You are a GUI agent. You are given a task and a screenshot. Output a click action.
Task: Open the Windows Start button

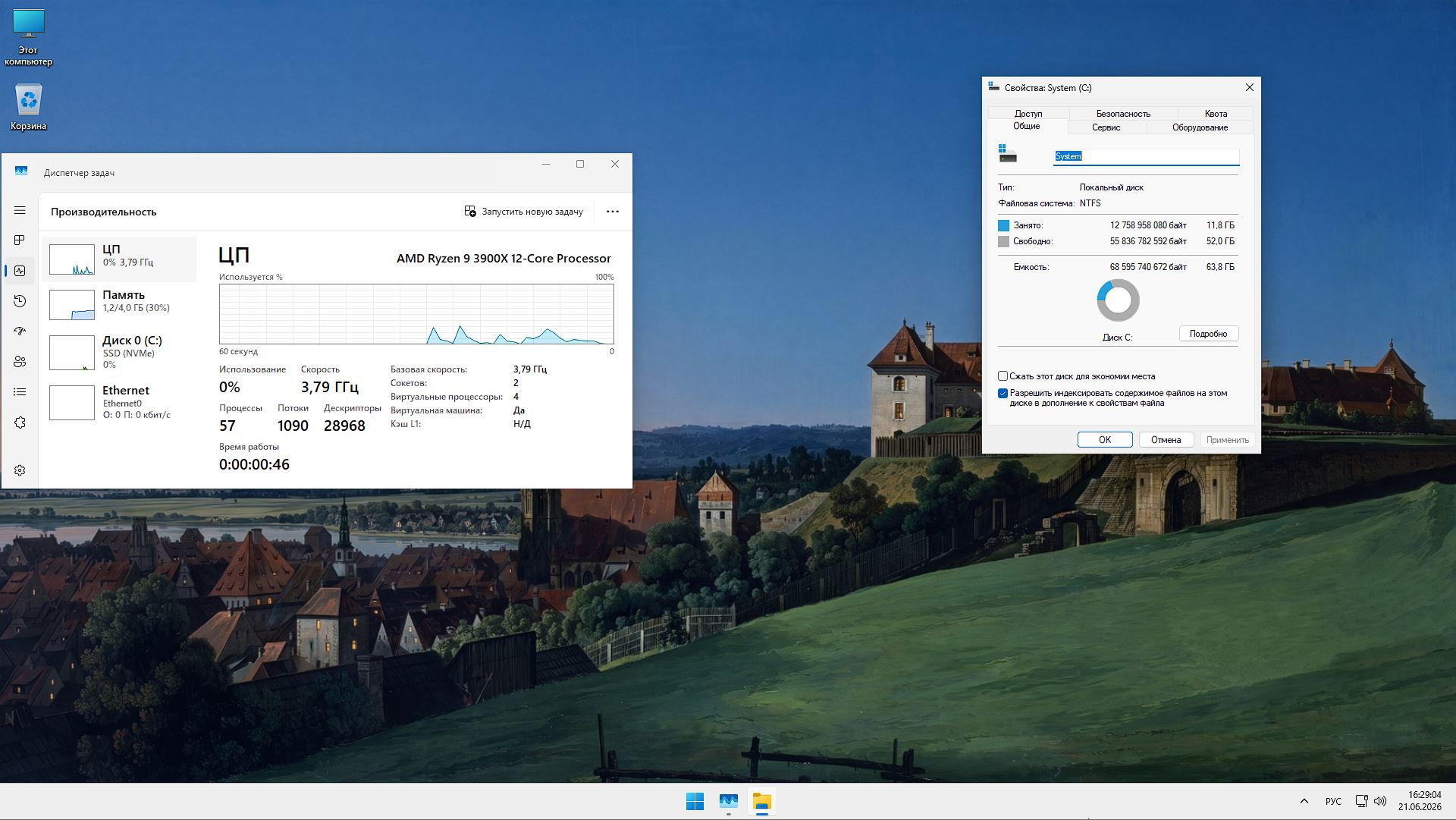[695, 801]
